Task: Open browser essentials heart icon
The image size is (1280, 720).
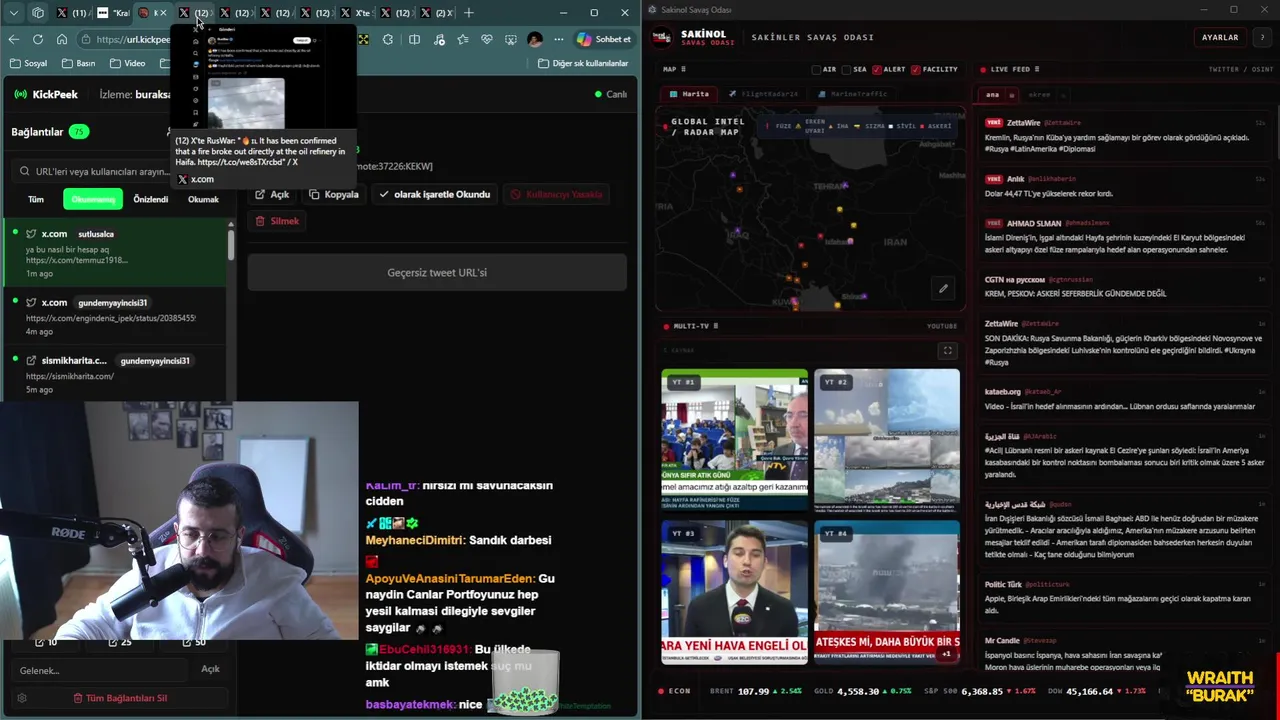Action: [487, 39]
